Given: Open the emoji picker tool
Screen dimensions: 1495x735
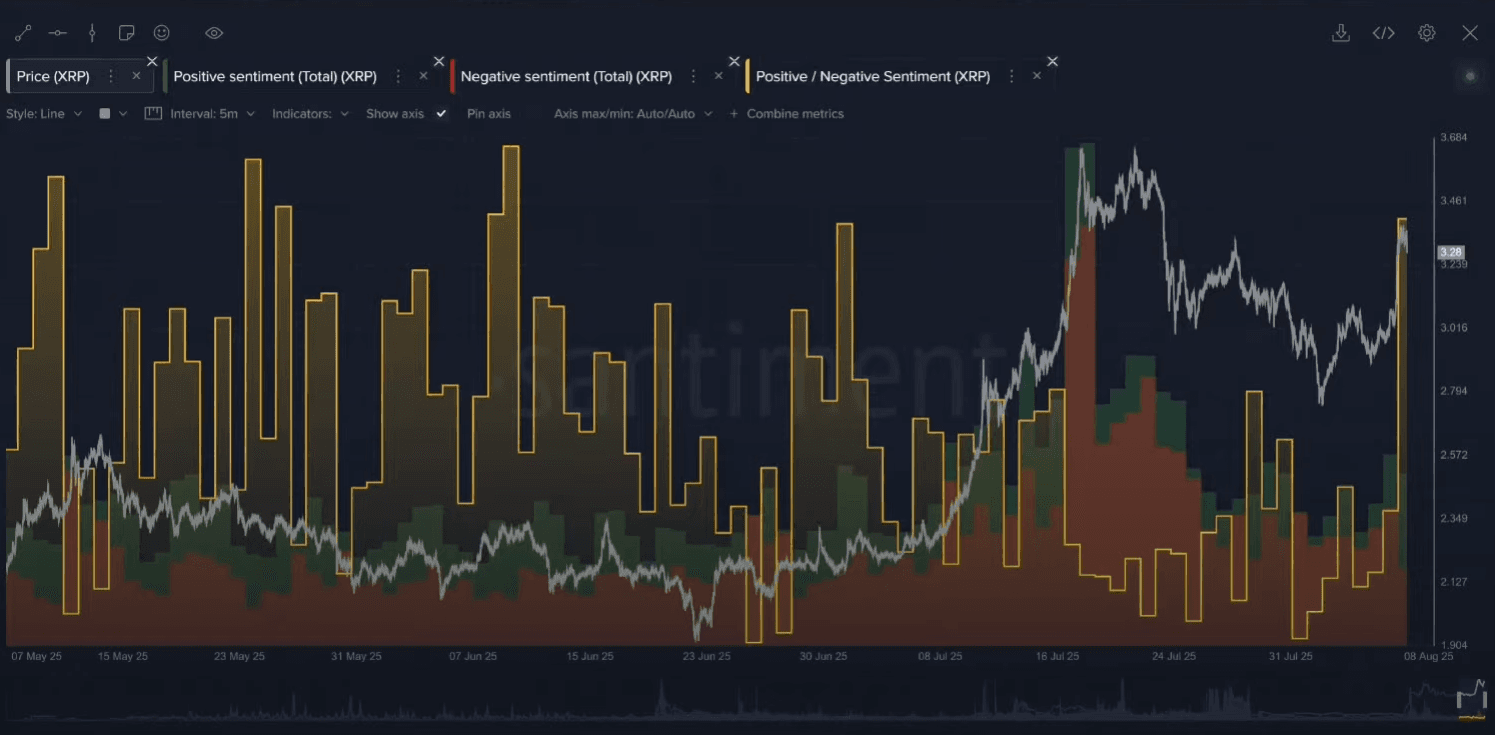Looking at the screenshot, I should point(161,33).
